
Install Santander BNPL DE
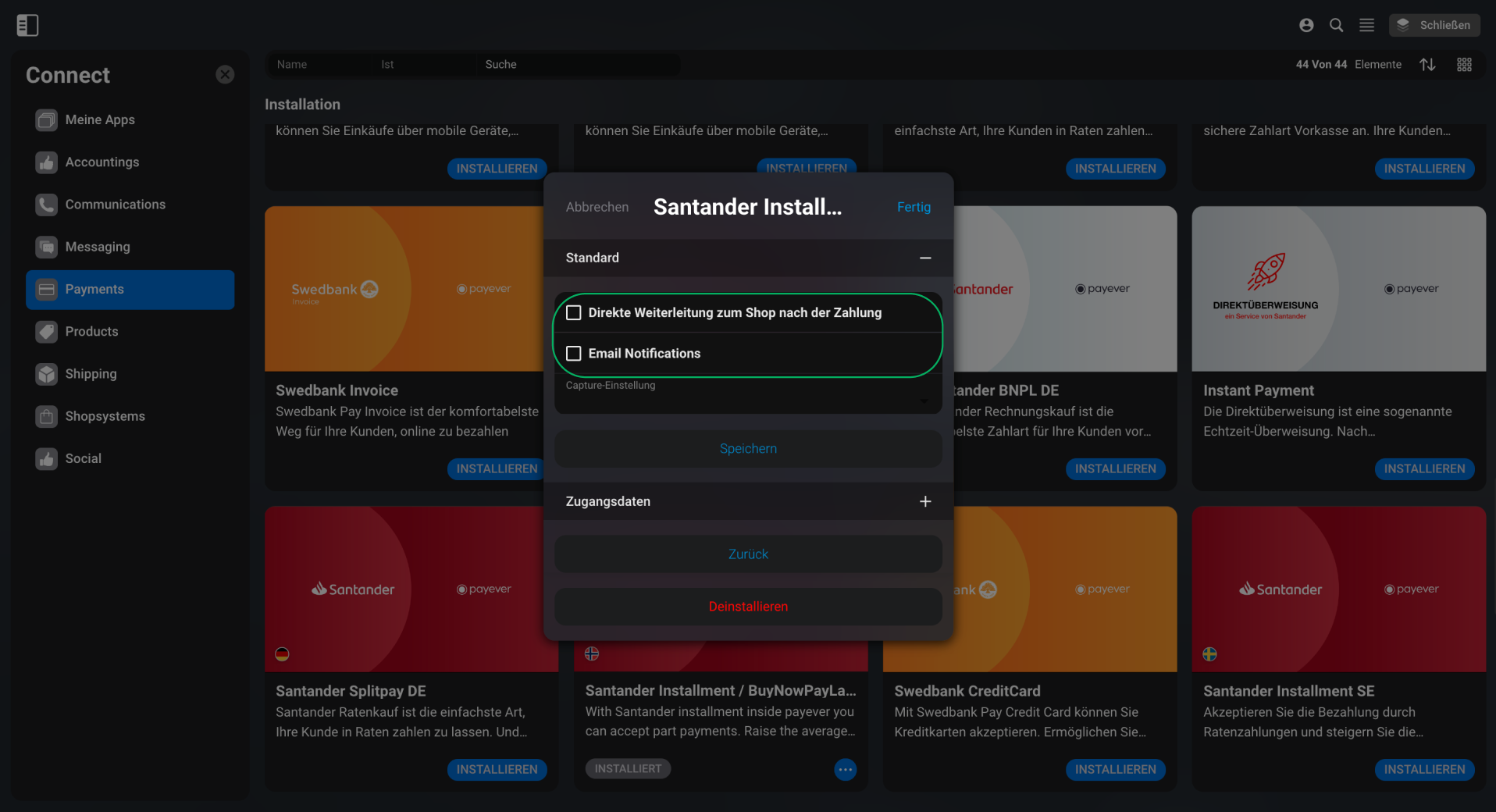pyautogui.click(x=1115, y=469)
